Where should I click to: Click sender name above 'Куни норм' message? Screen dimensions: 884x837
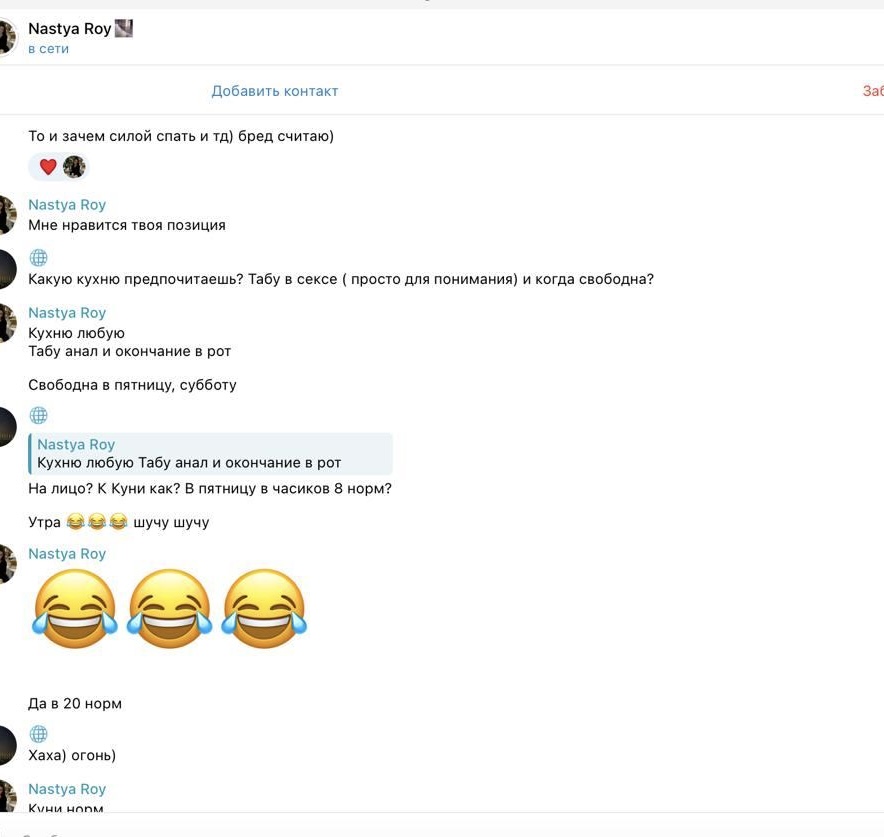(x=67, y=789)
